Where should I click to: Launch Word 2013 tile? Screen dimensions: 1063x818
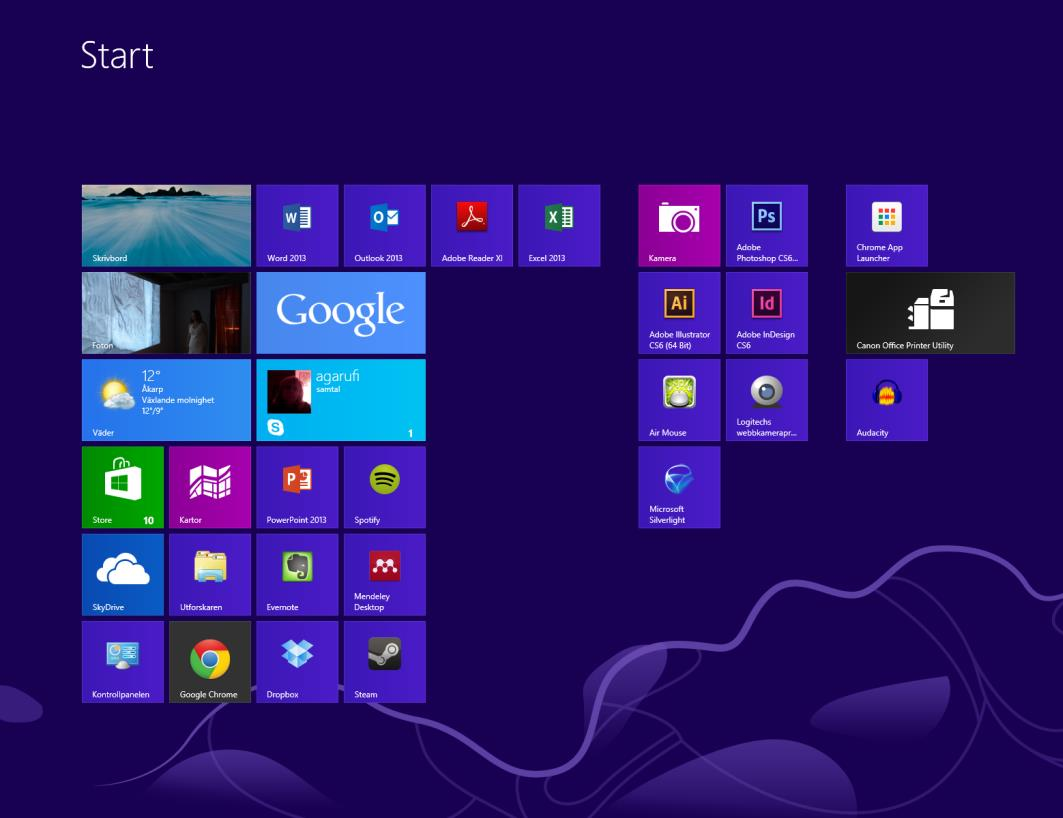coord(297,226)
